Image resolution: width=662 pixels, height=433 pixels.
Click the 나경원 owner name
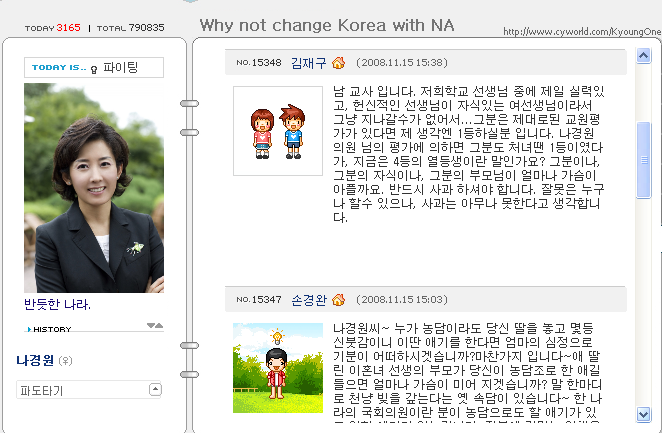(35, 360)
